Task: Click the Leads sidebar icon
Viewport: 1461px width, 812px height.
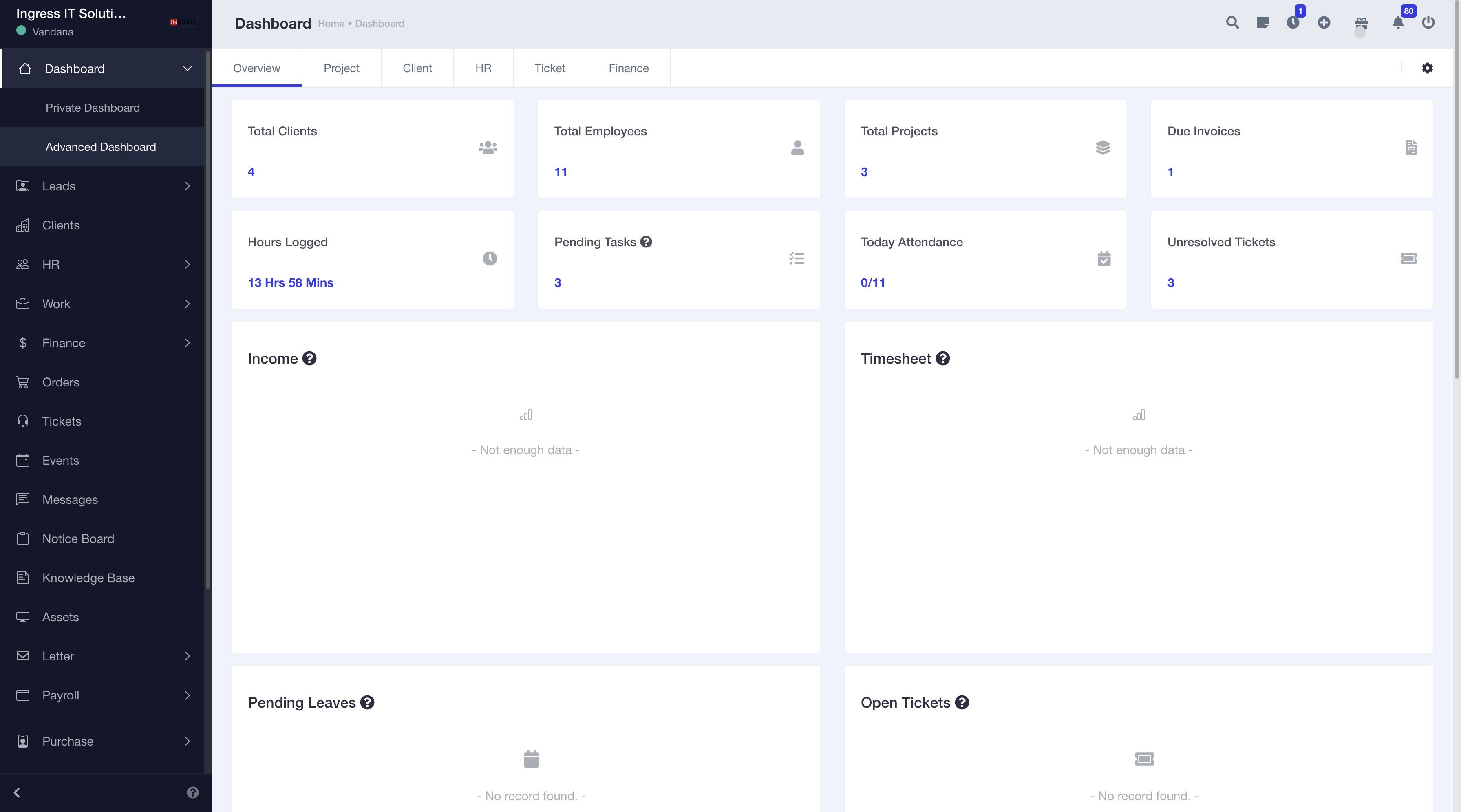Action: pyautogui.click(x=23, y=186)
